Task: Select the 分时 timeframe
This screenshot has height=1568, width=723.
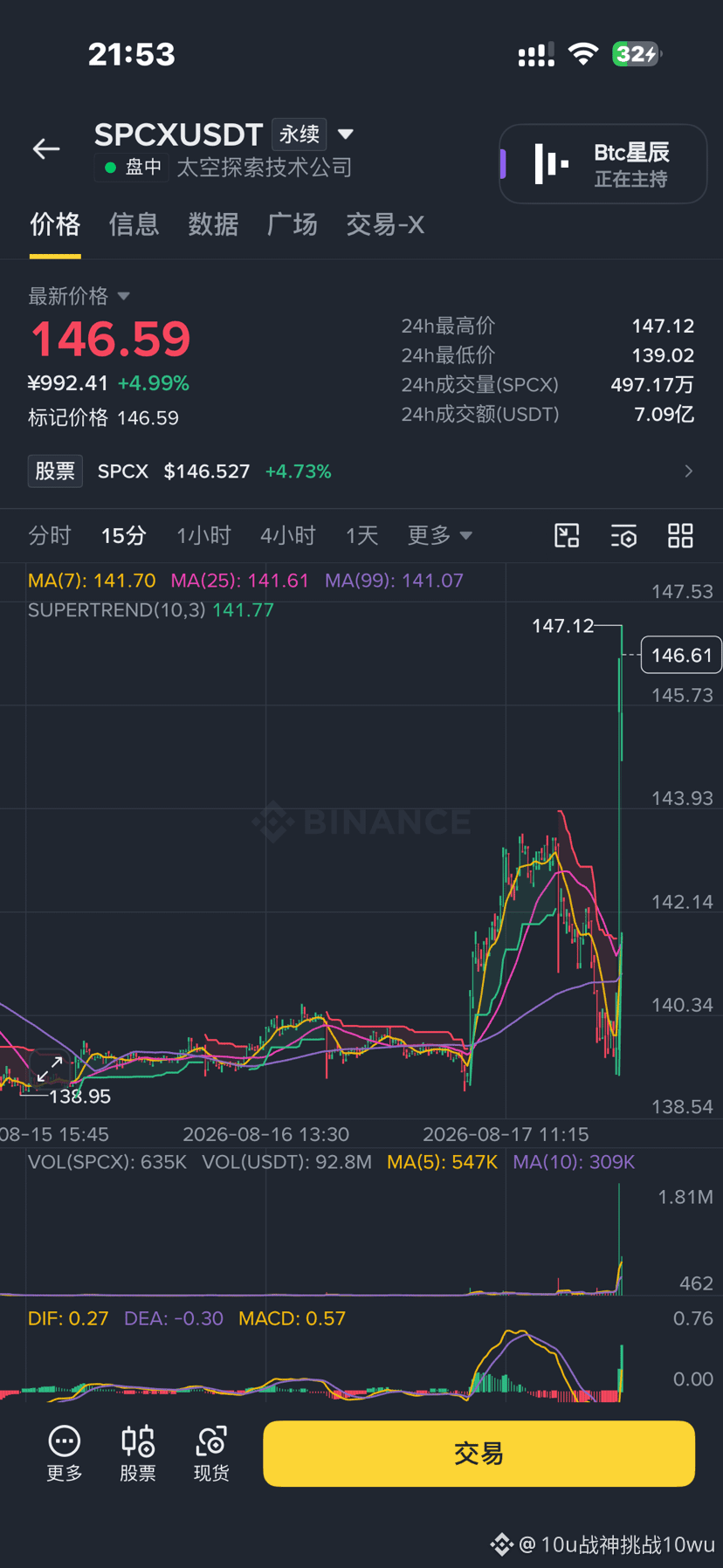Action: click(49, 535)
